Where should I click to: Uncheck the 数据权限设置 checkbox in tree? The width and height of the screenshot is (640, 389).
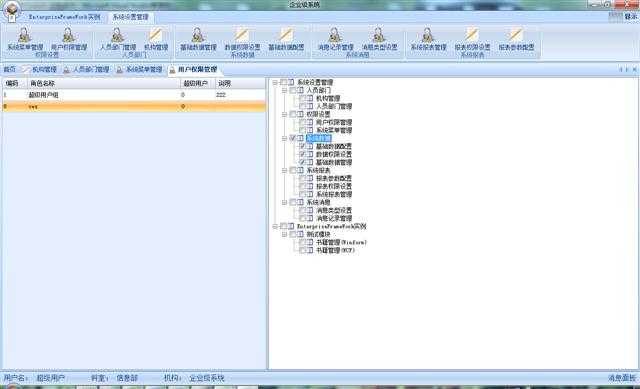302,154
